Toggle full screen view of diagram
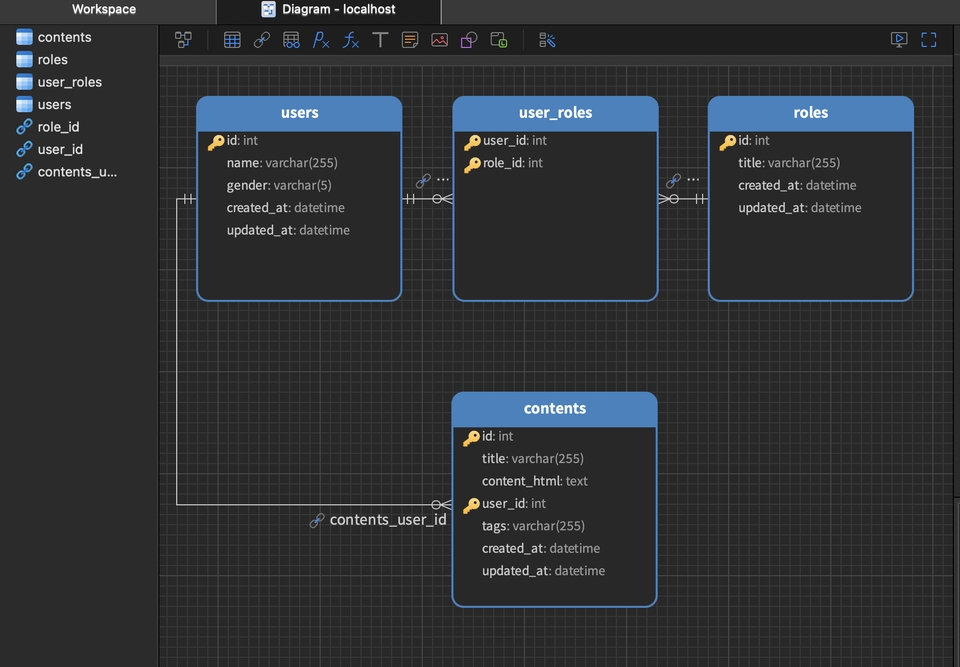The width and height of the screenshot is (960, 667). tap(929, 40)
